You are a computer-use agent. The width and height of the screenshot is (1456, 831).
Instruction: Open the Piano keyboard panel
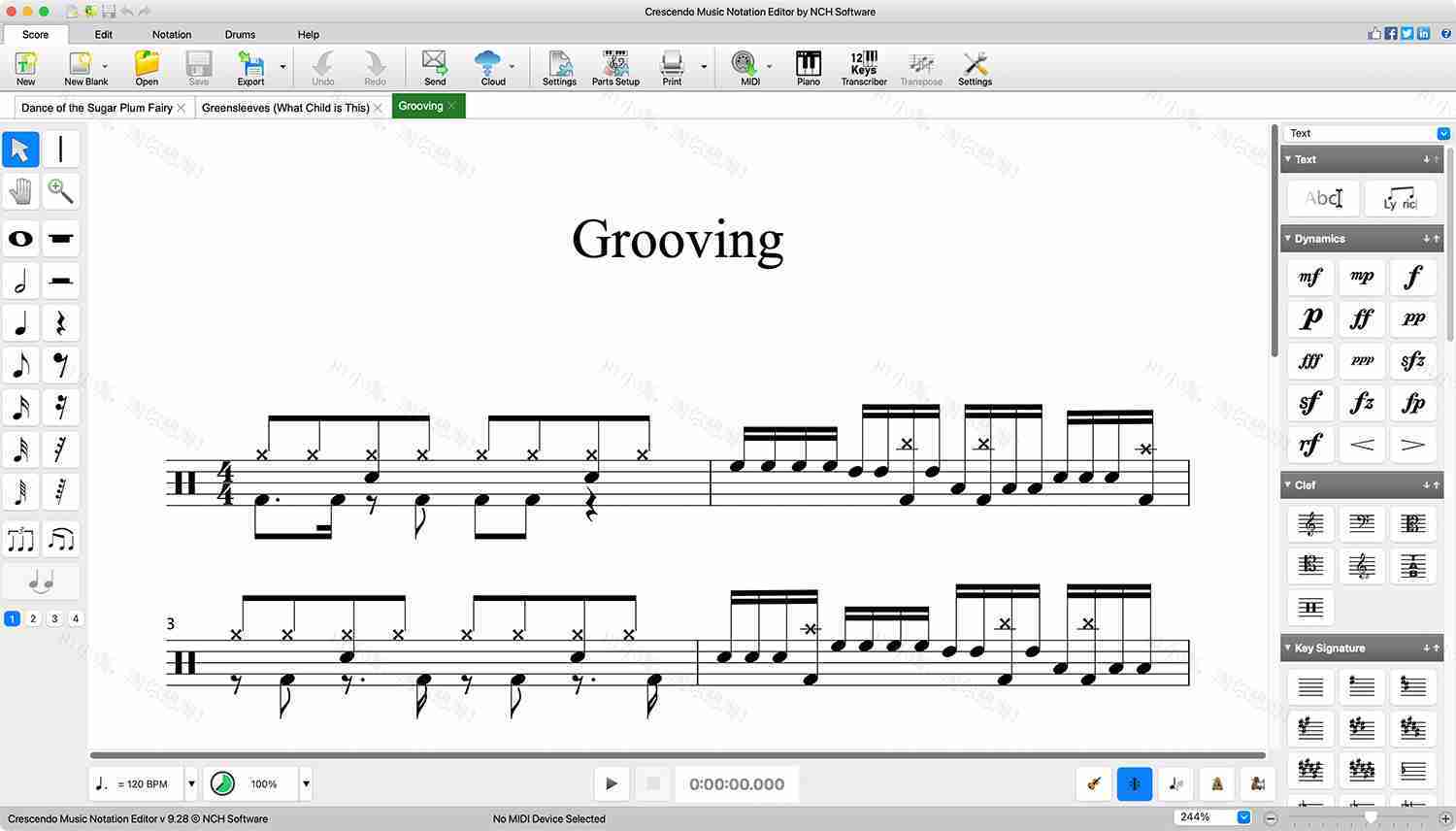tap(808, 66)
